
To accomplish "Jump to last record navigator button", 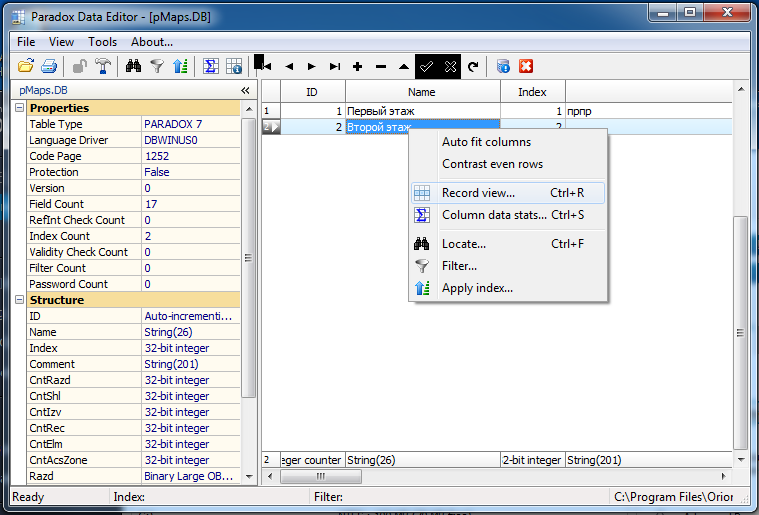I will [x=335, y=66].
